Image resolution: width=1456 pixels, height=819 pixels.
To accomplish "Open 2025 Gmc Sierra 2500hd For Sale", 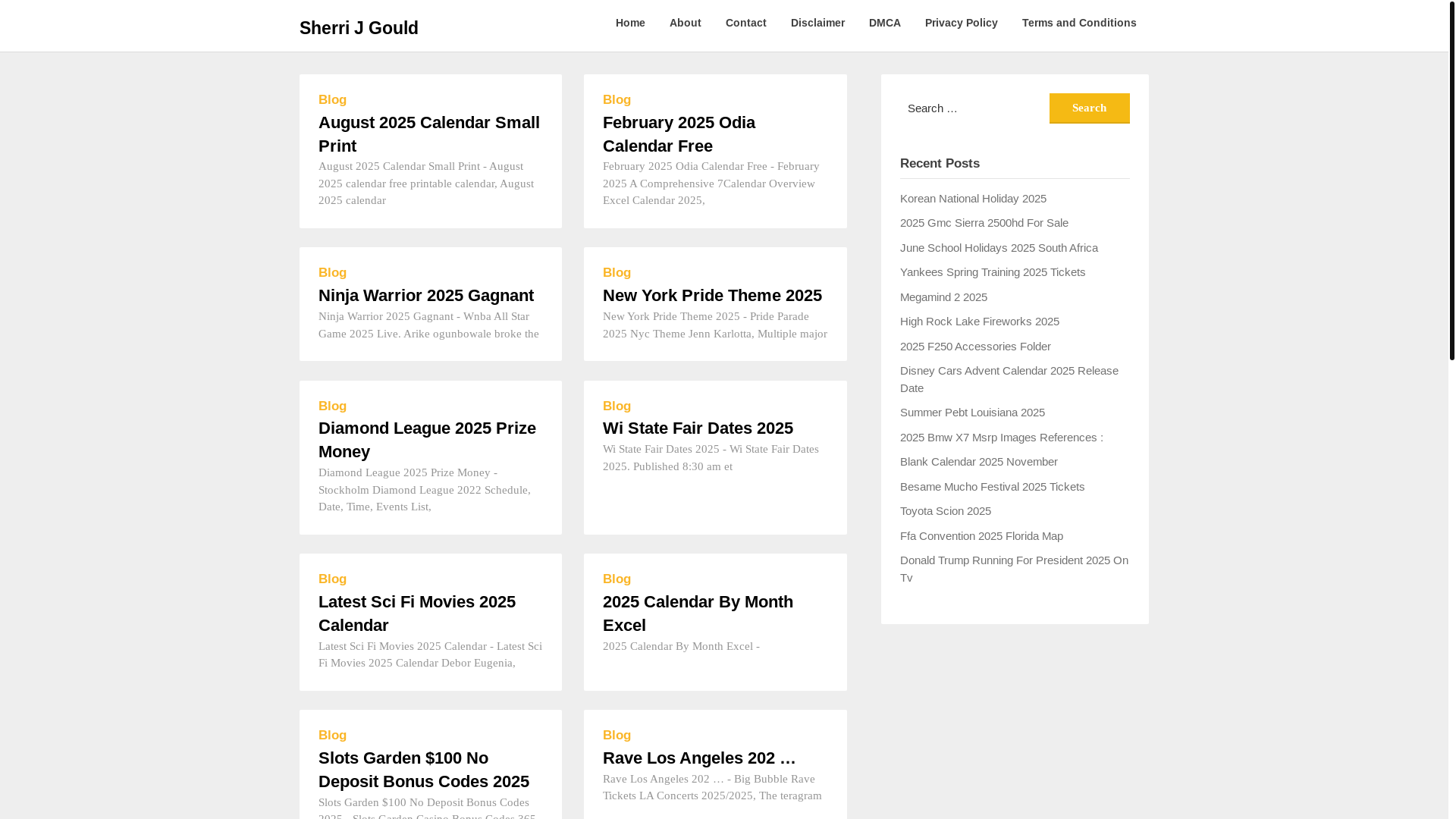I will pyautogui.click(x=984, y=223).
